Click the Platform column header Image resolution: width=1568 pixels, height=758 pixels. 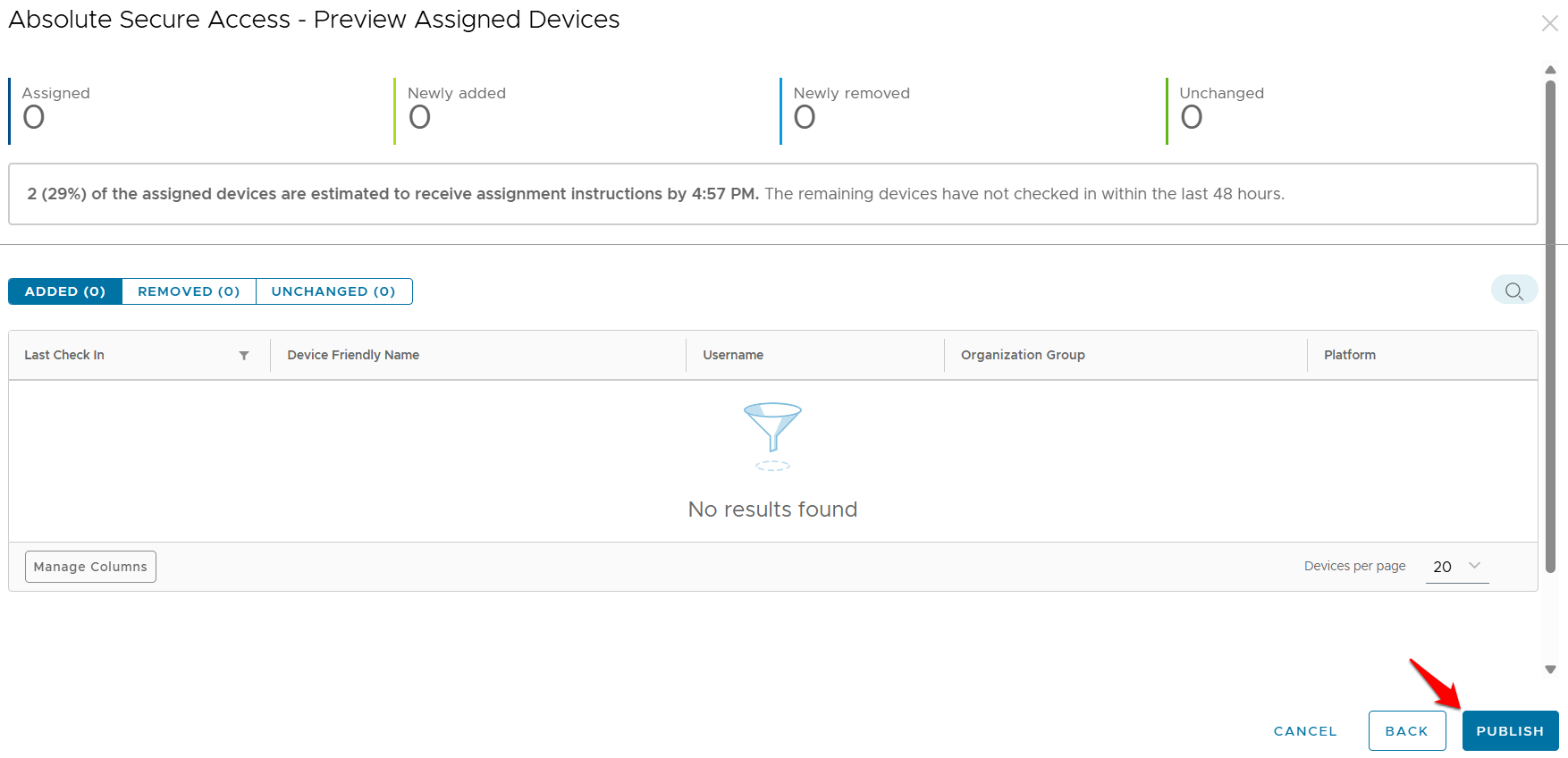tap(1350, 355)
